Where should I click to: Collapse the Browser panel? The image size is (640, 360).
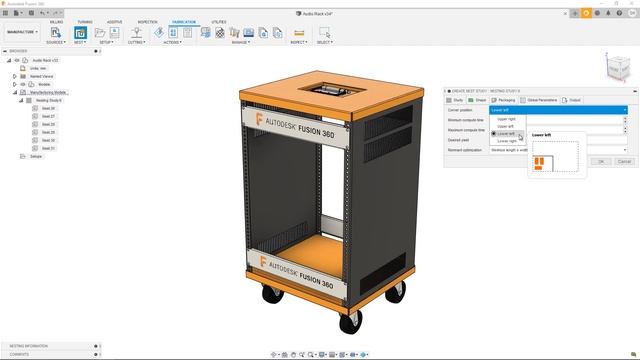click(x=5, y=51)
